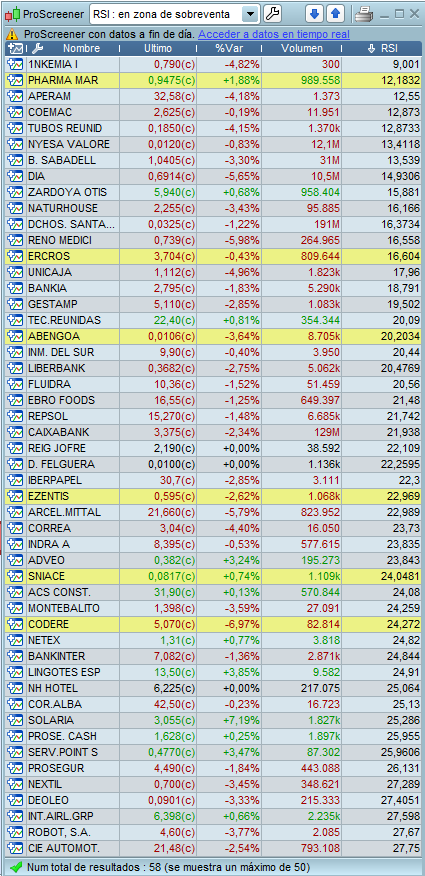The image size is (425, 876).
Task: Open chart icon for BANKINTER
Action: click(15, 656)
